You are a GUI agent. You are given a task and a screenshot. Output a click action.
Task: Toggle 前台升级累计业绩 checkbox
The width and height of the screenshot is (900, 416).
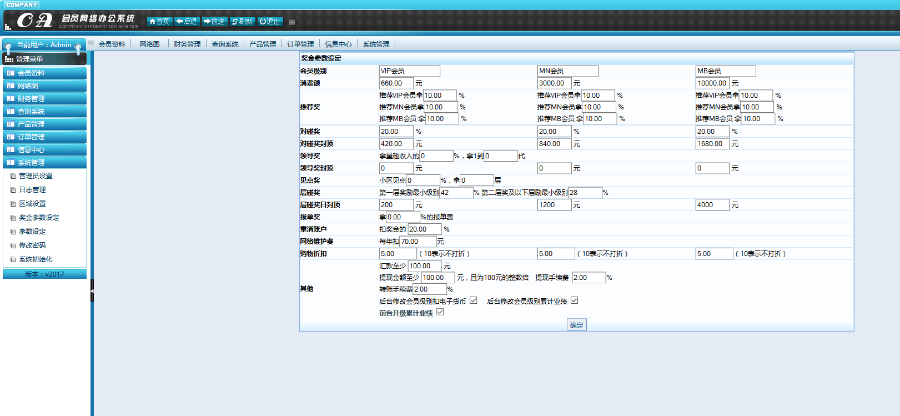[x=440, y=313]
